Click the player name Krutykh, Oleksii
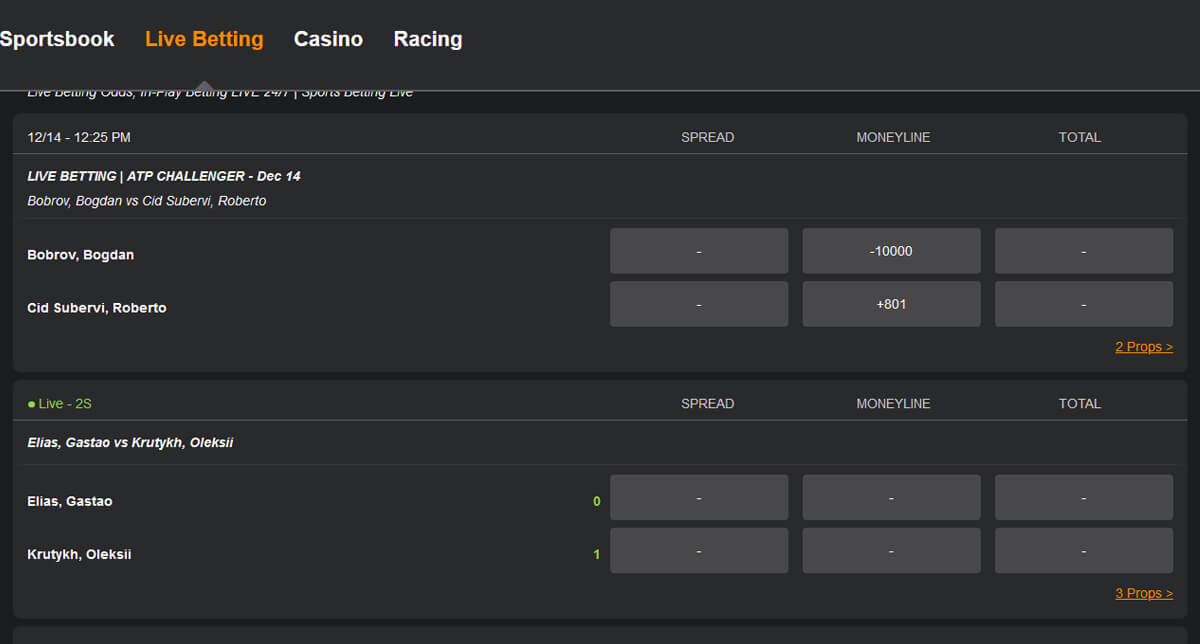Screen dimensions: 1200x644 point(79,554)
